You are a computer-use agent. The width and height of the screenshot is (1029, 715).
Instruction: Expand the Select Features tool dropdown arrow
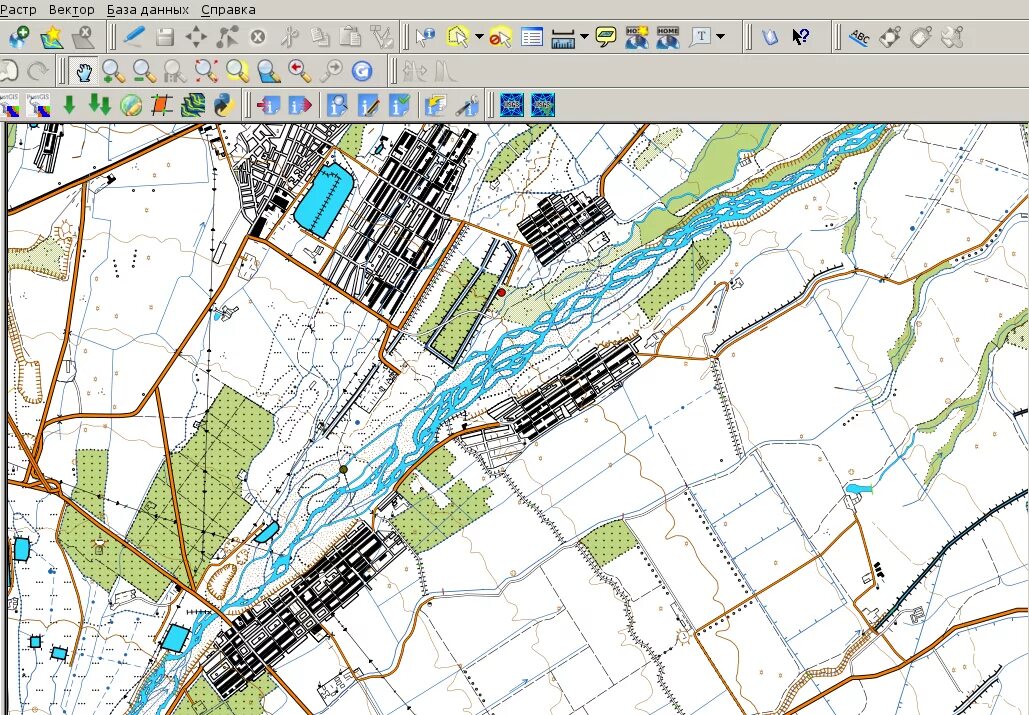click(480, 37)
